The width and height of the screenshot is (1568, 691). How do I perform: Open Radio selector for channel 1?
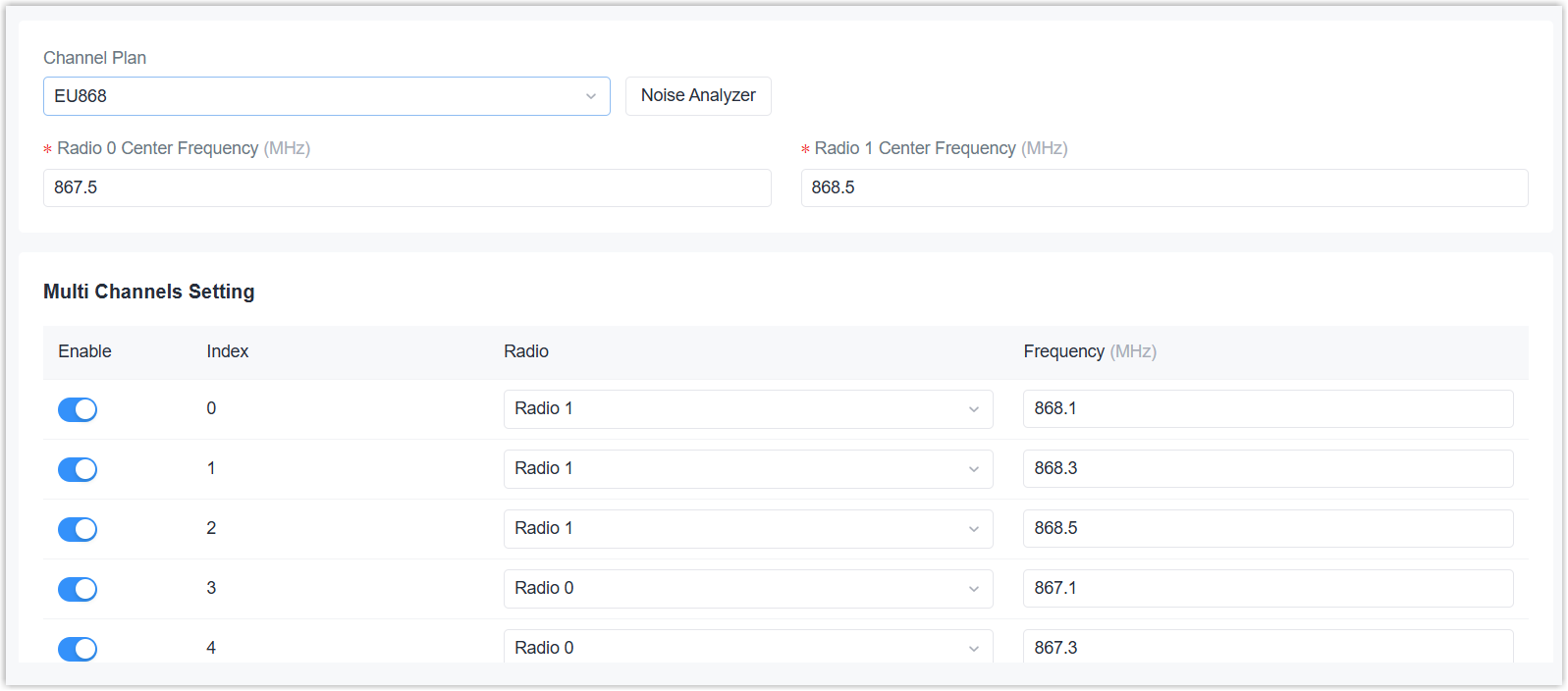[747, 469]
